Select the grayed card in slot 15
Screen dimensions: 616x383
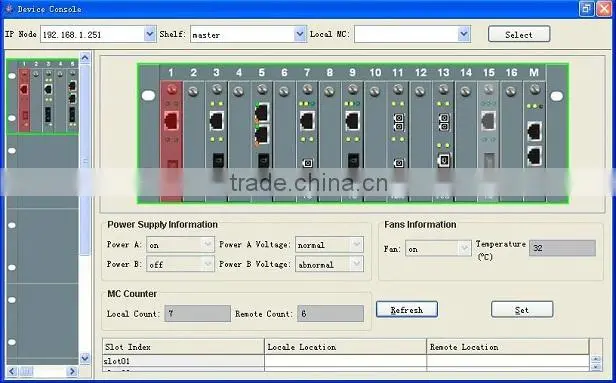(x=488, y=141)
